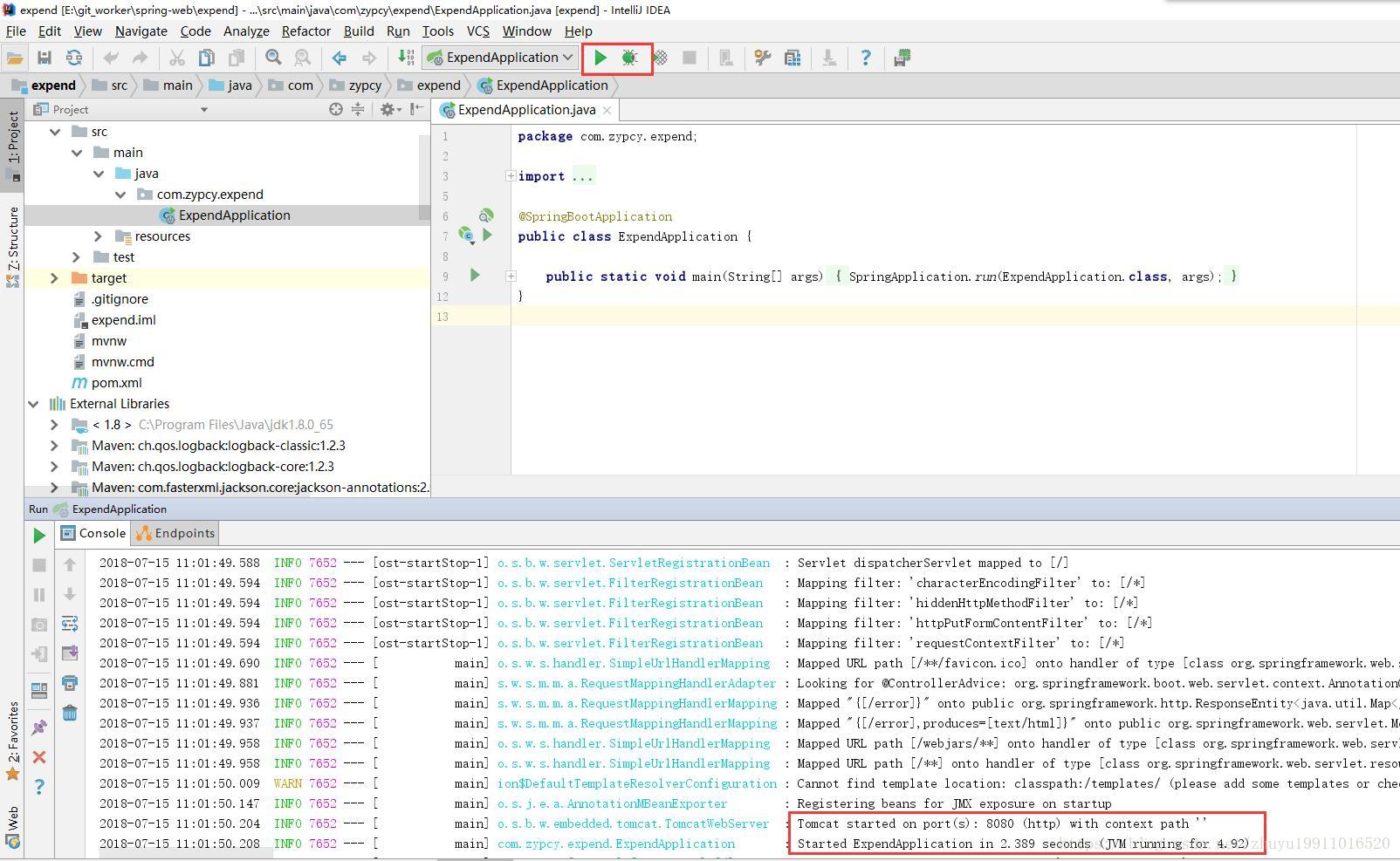Start debugging with the green bug icon
This screenshot has width=1400, height=861.
pos(629,58)
